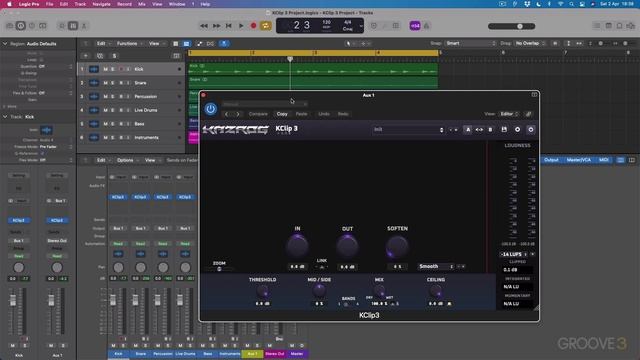This screenshot has height=360, width=640.
Task: Select the mixer MIDI filter tab
Action: [x=603, y=160]
